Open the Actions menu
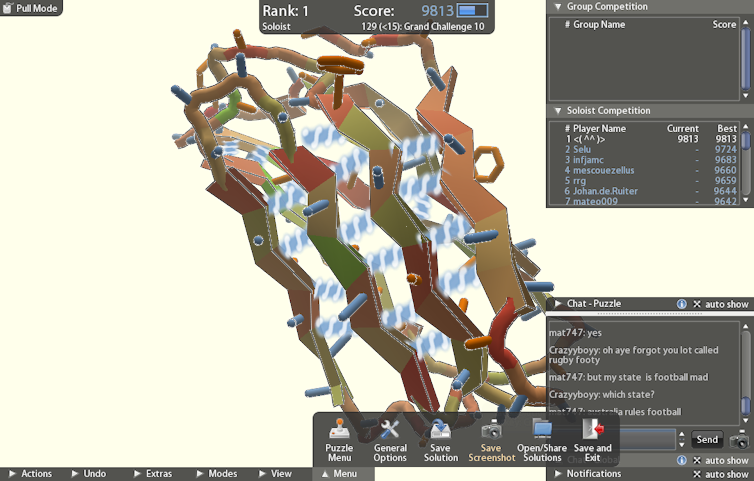This screenshot has width=754, height=481. pyautogui.click(x=30, y=474)
